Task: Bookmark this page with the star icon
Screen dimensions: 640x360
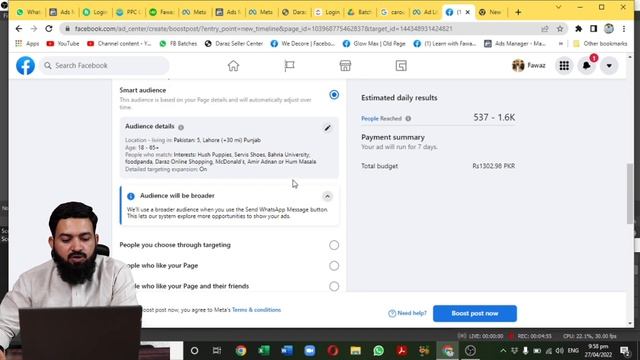Action: click(560, 29)
